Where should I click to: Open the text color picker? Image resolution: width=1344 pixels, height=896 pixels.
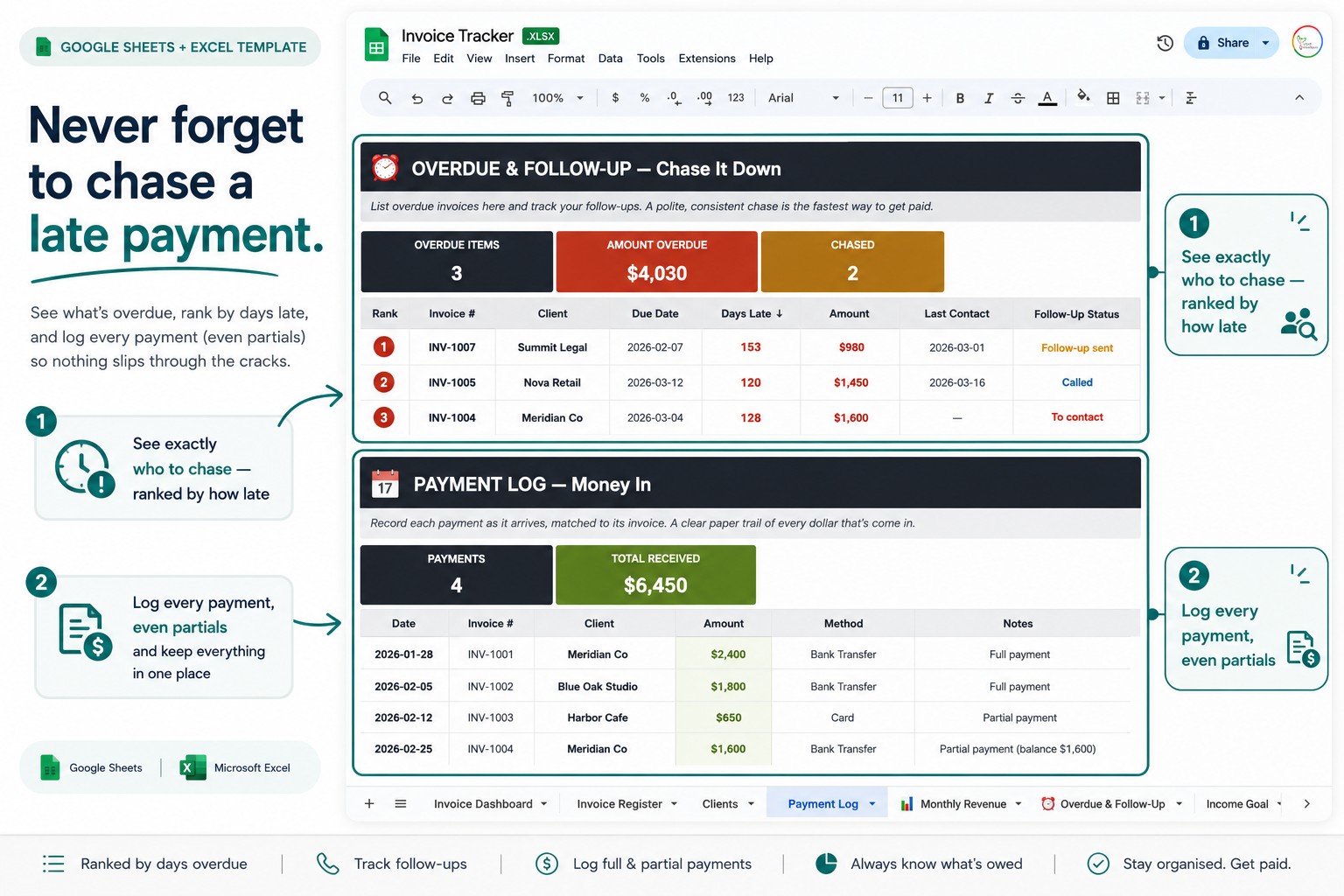tap(1047, 98)
